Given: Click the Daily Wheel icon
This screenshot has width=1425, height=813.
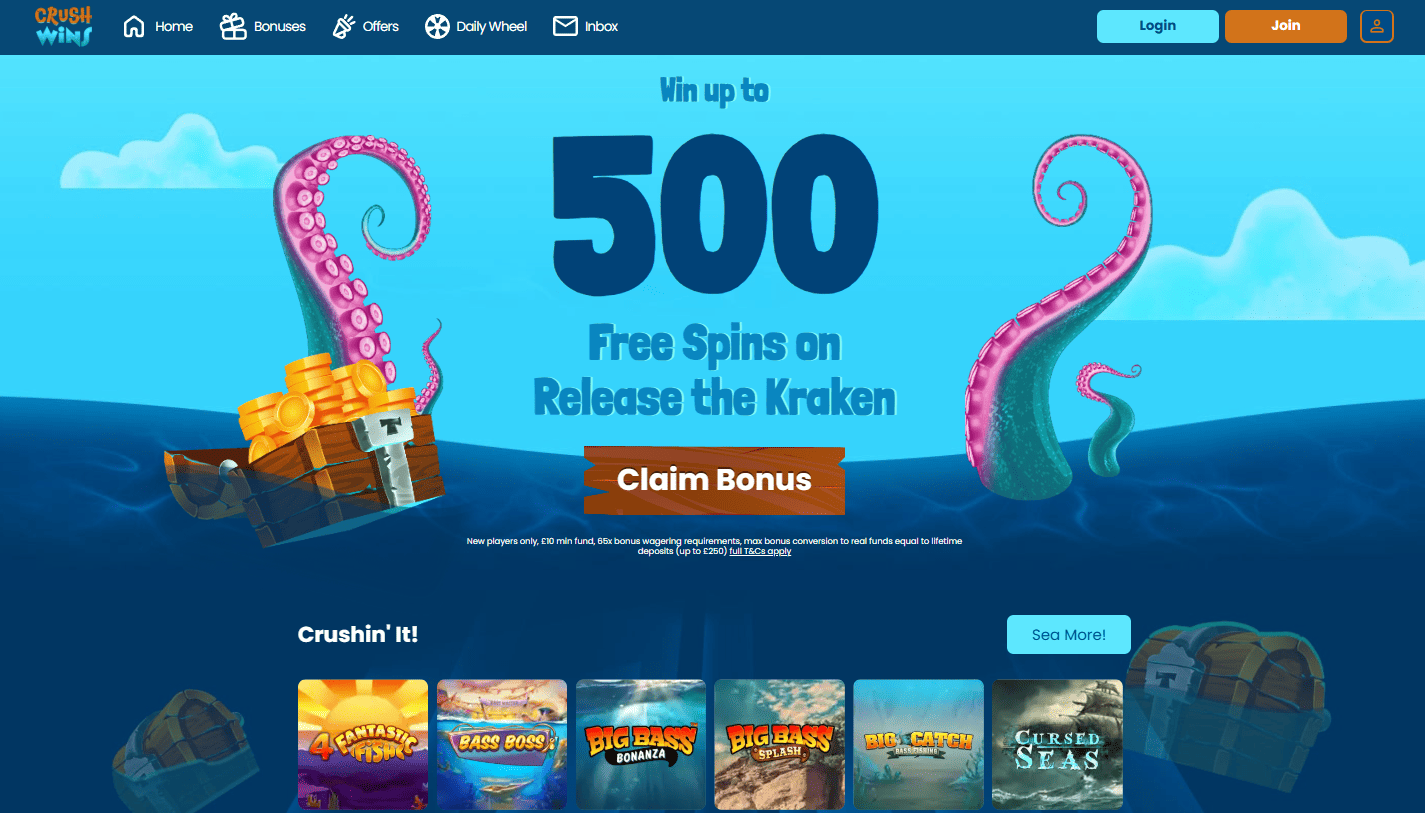Looking at the screenshot, I should [437, 26].
